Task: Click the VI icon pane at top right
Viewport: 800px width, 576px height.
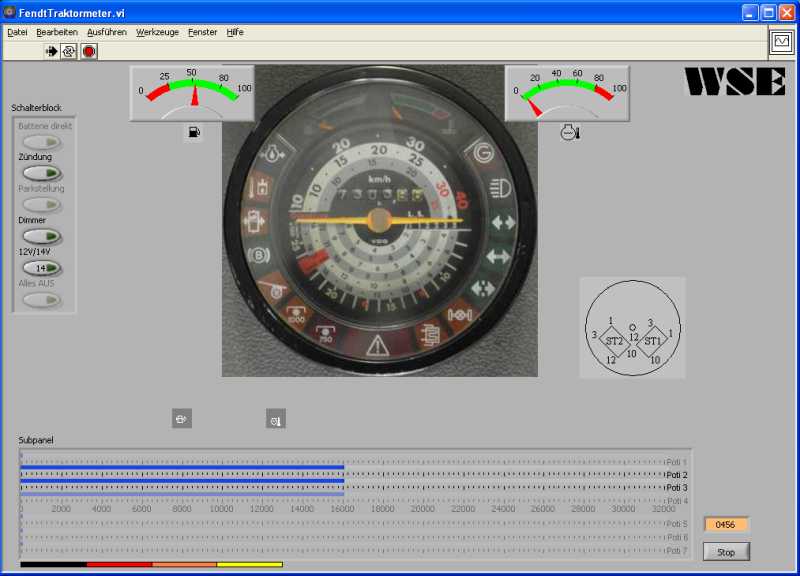Action: pos(781,41)
